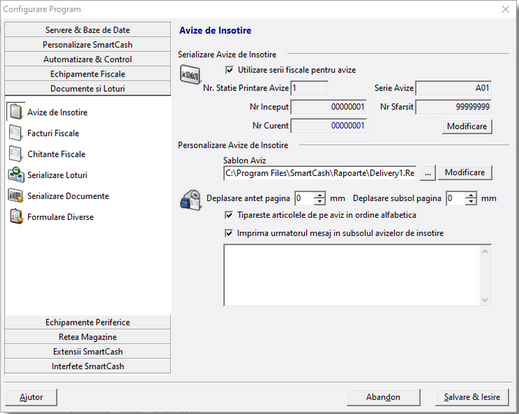Click the Abandon button
Image resolution: width=519 pixels, height=414 pixels.
point(383,397)
